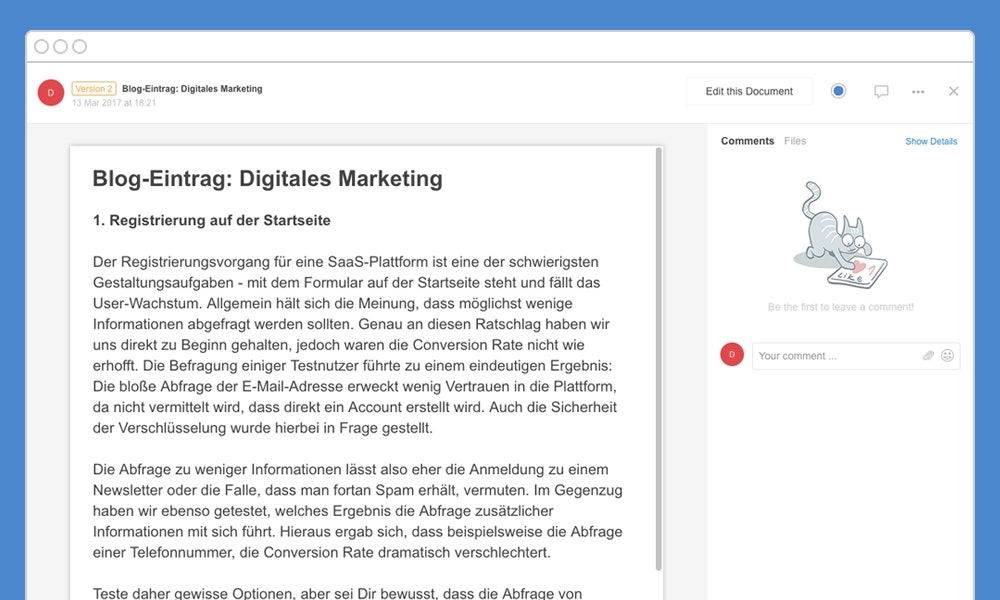Click the line starting Teste daher gewisse Optionen
1000x600 pixels.
tap(337, 593)
